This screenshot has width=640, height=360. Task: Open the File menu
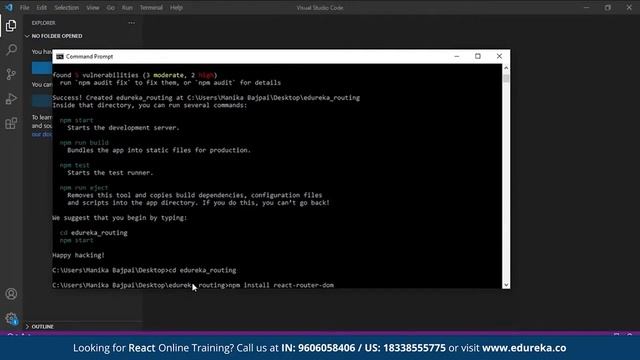(x=24, y=8)
